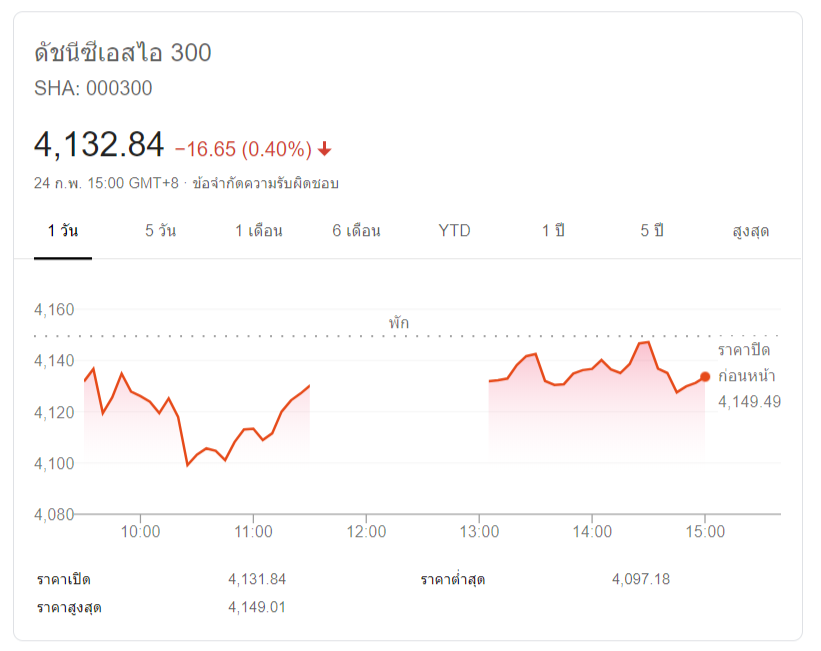Switch to the 5 วัน tab

[x=160, y=231]
